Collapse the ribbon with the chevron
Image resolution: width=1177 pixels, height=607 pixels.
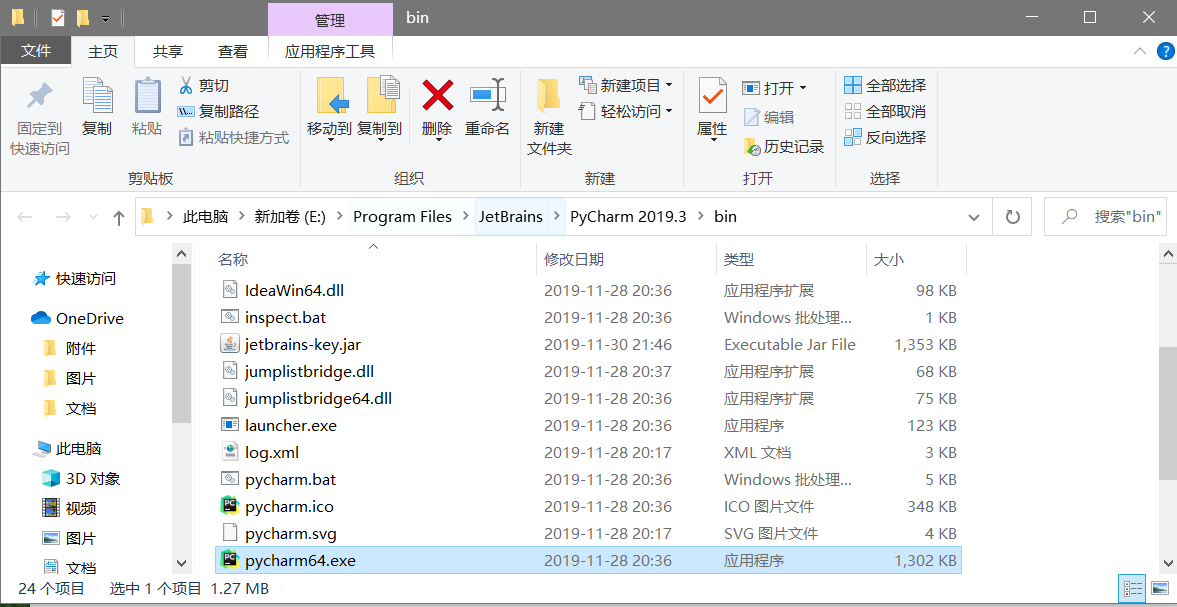(1139, 51)
